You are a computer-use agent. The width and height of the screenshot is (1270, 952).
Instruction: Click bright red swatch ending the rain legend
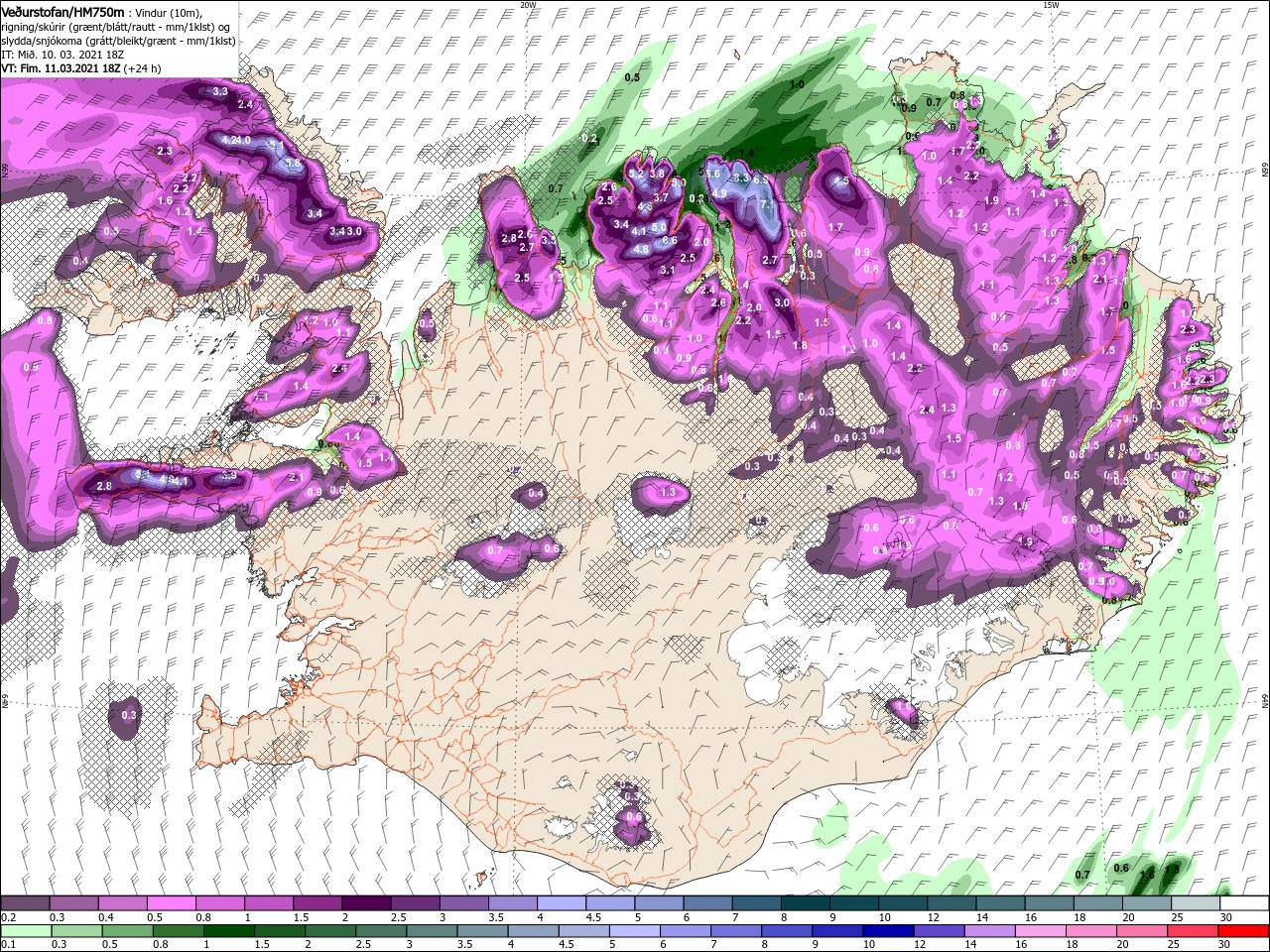(1244, 931)
